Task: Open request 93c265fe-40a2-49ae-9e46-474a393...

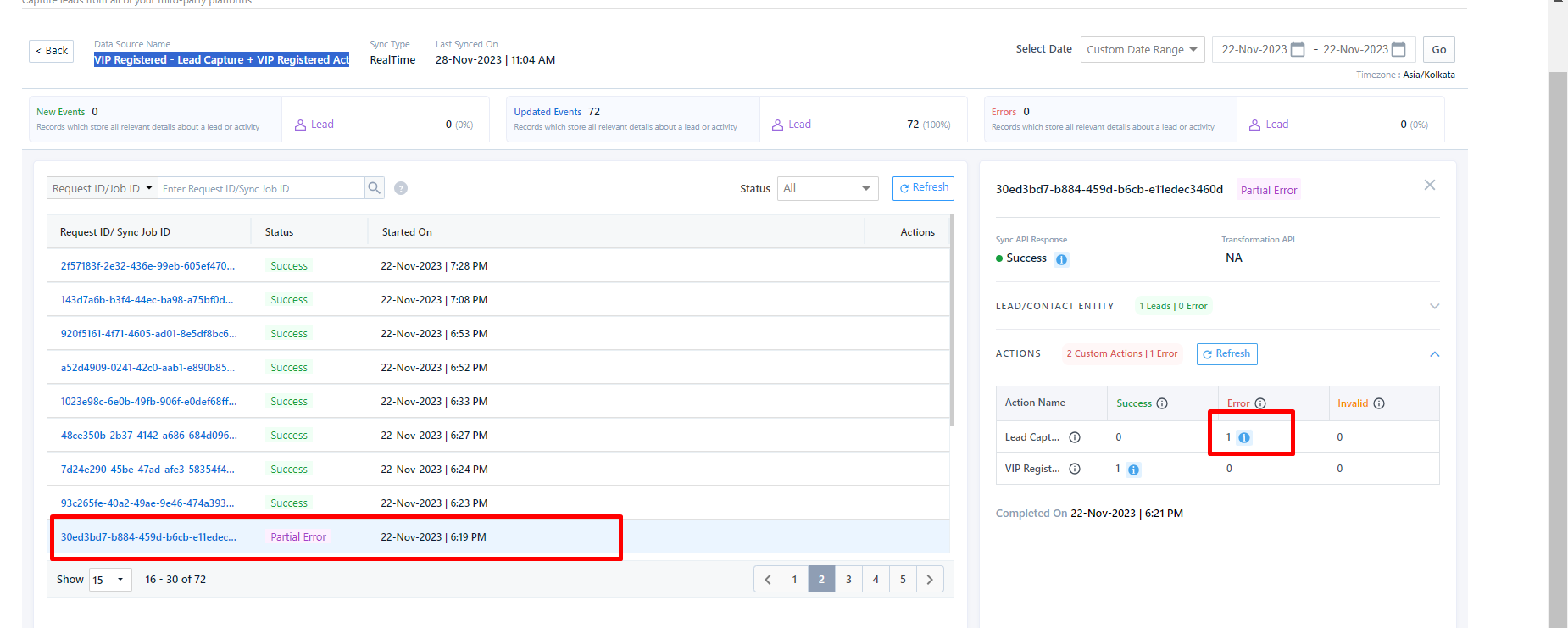Action: pos(147,503)
